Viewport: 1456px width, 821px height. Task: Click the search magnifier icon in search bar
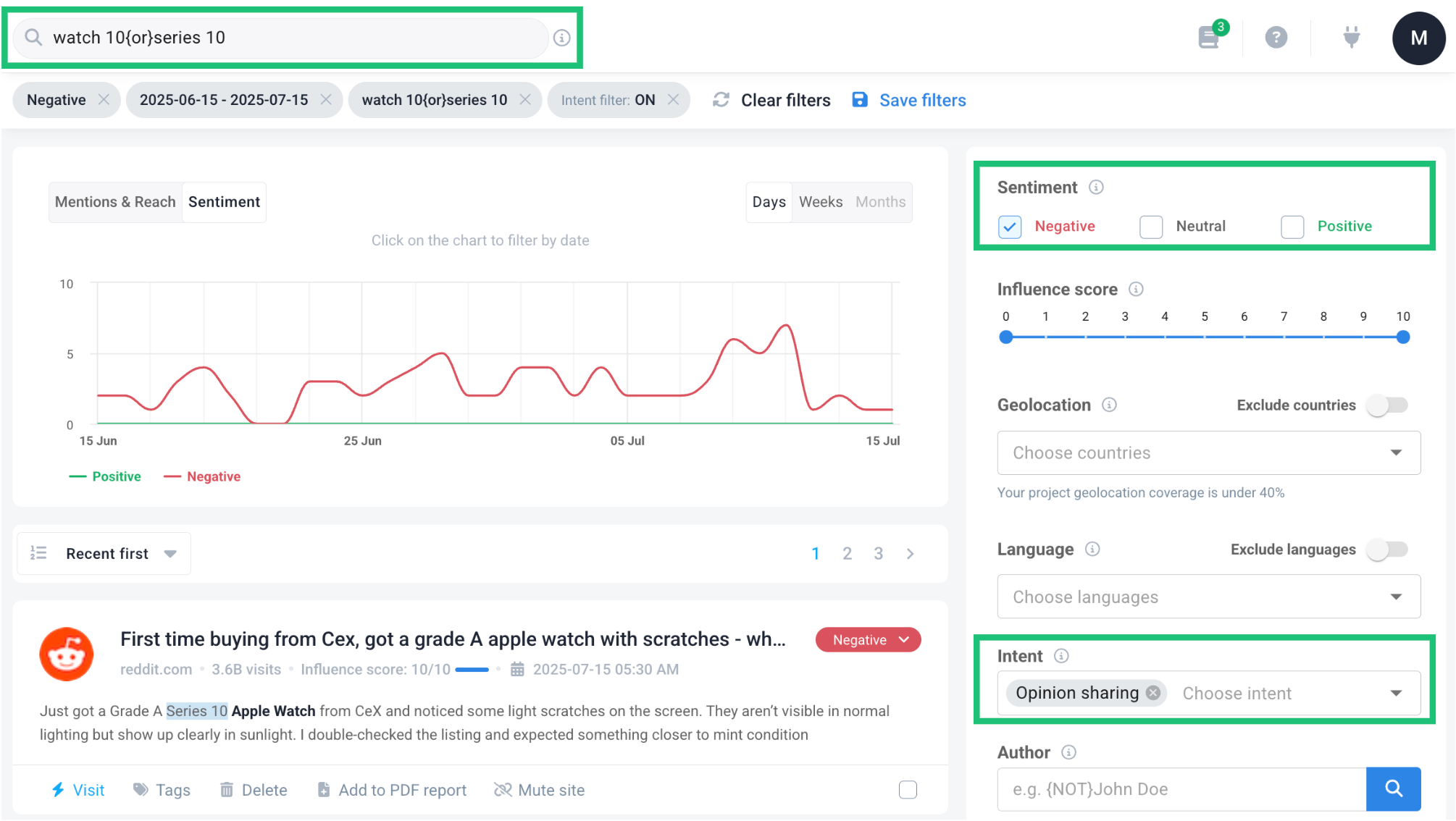click(33, 37)
